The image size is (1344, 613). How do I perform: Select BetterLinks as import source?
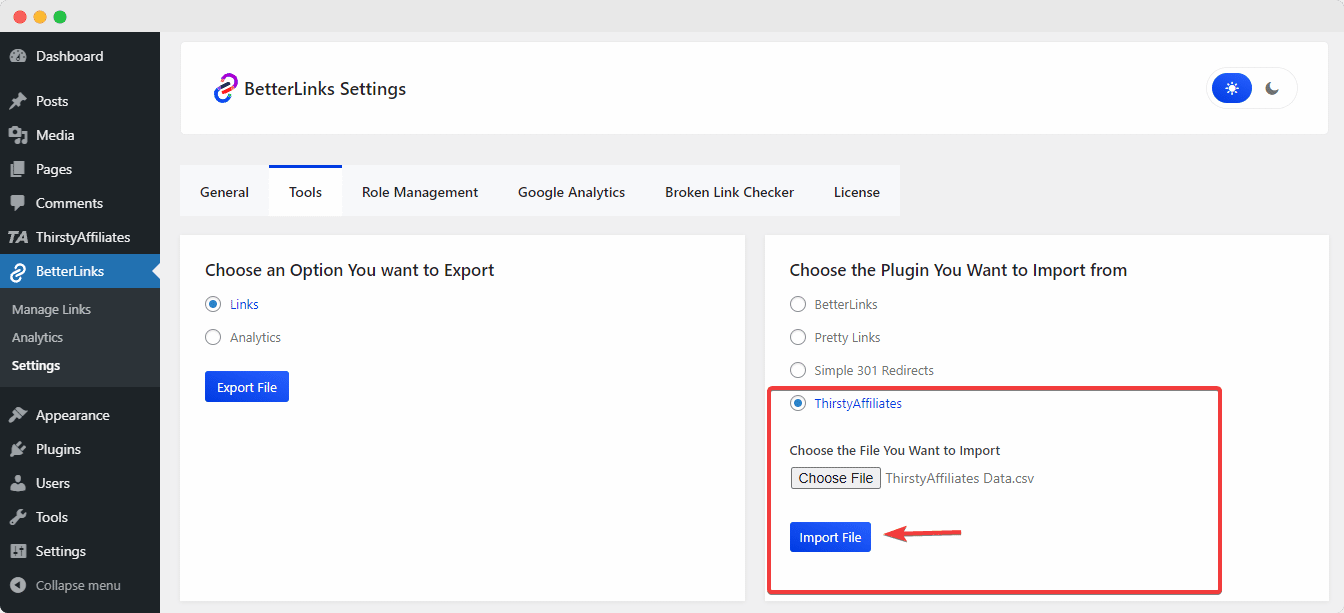click(798, 304)
